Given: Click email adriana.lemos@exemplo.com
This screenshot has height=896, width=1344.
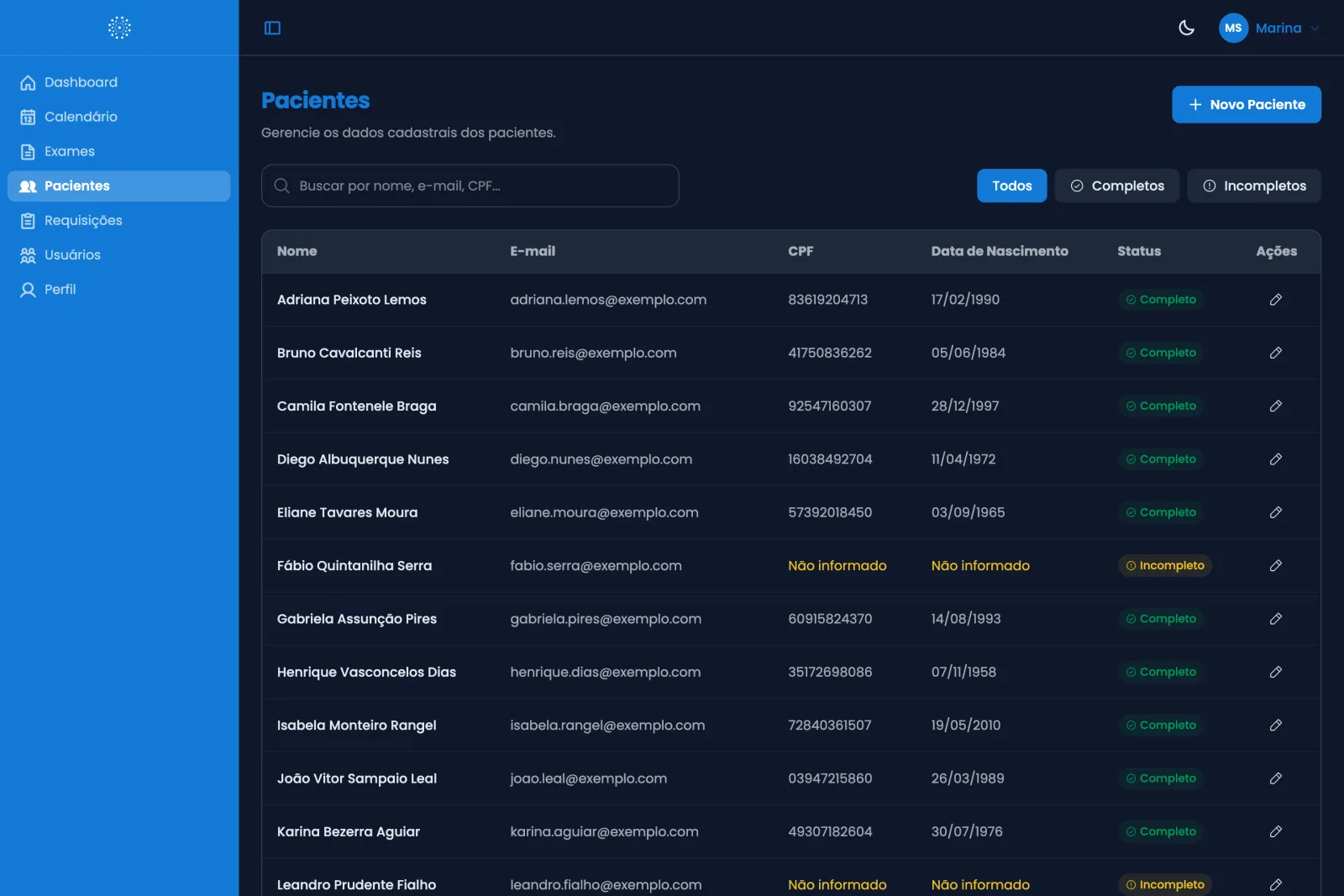Looking at the screenshot, I should click(x=608, y=300).
